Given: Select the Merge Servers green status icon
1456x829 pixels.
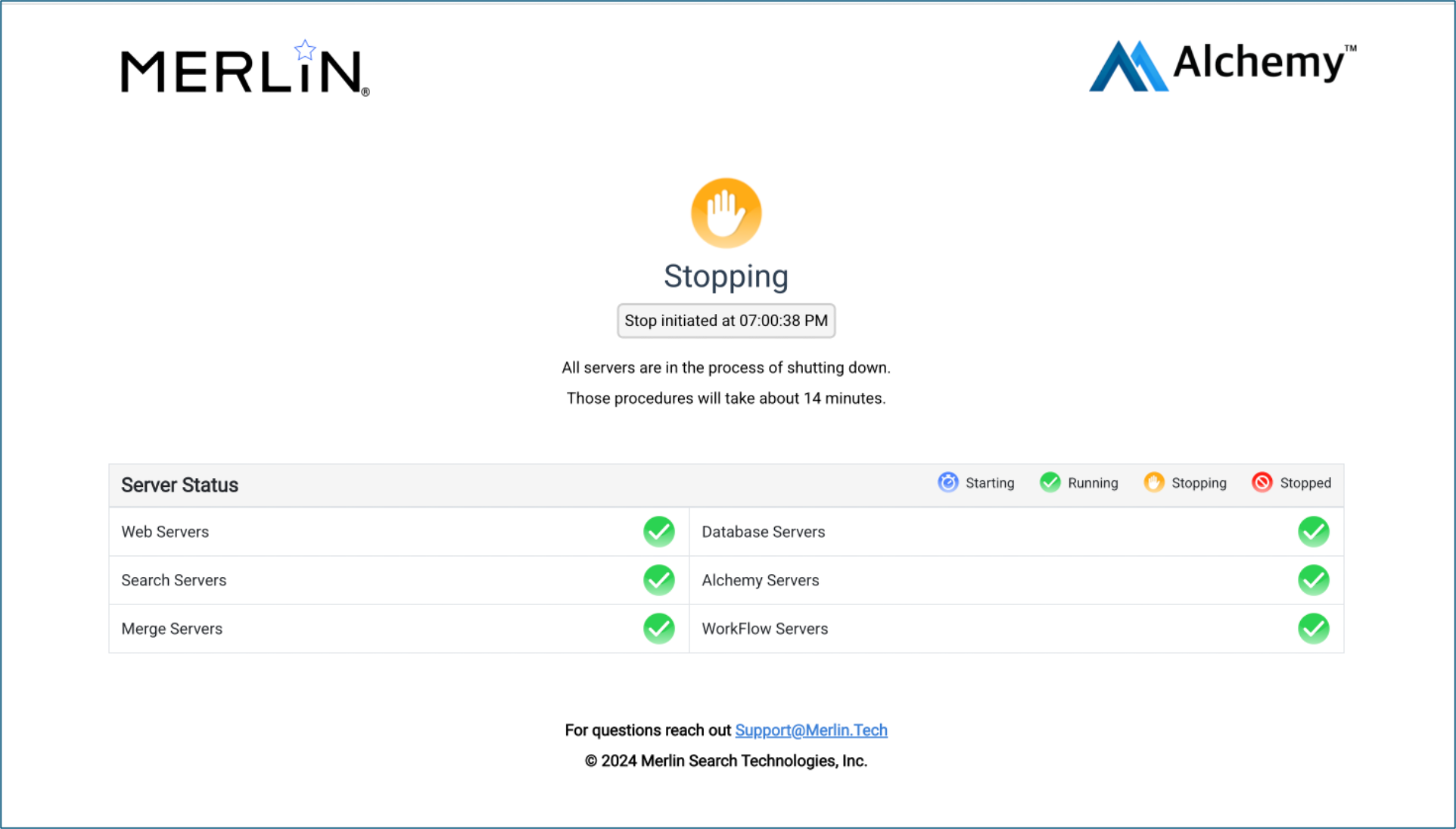Looking at the screenshot, I should point(658,629).
